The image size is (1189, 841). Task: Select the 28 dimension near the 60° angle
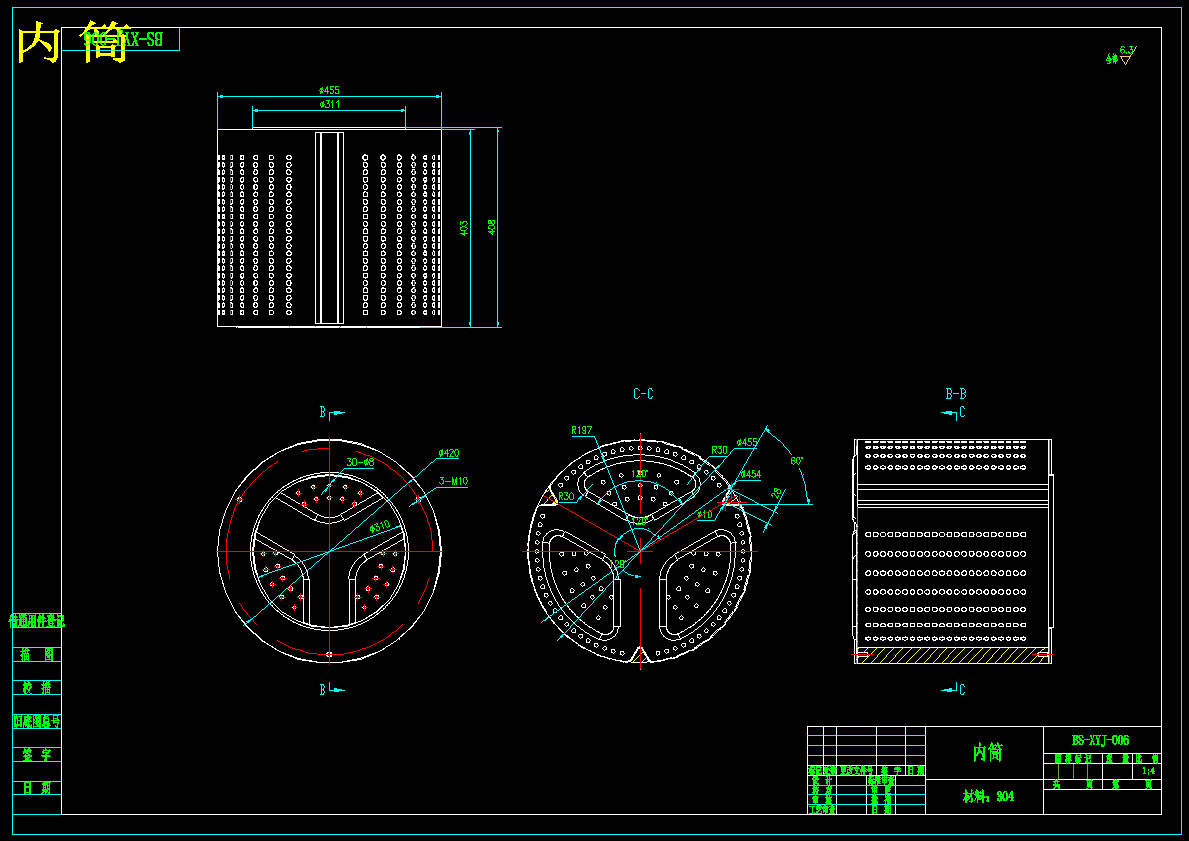(776, 492)
